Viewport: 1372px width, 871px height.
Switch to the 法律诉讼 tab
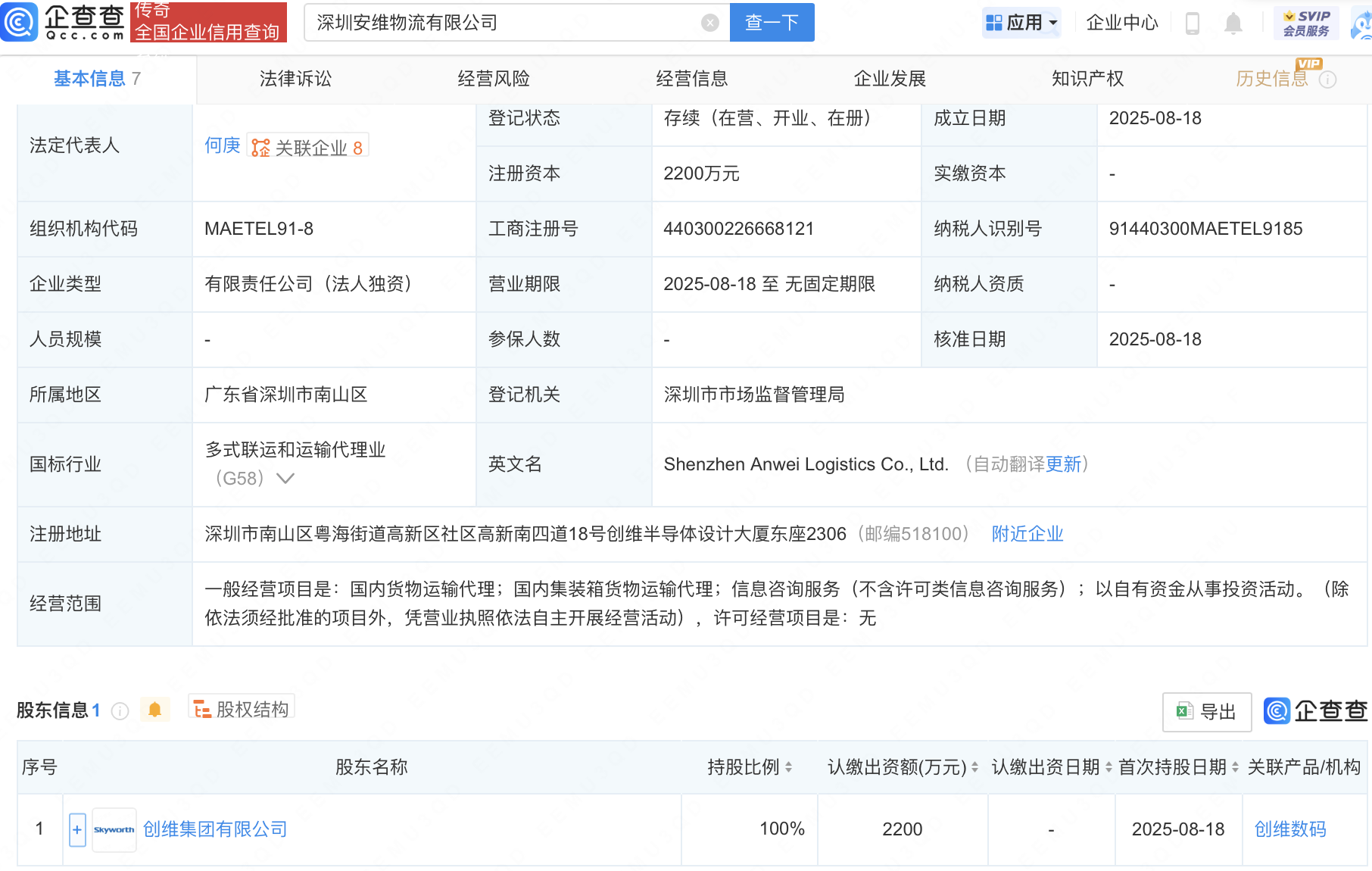tap(295, 79)
